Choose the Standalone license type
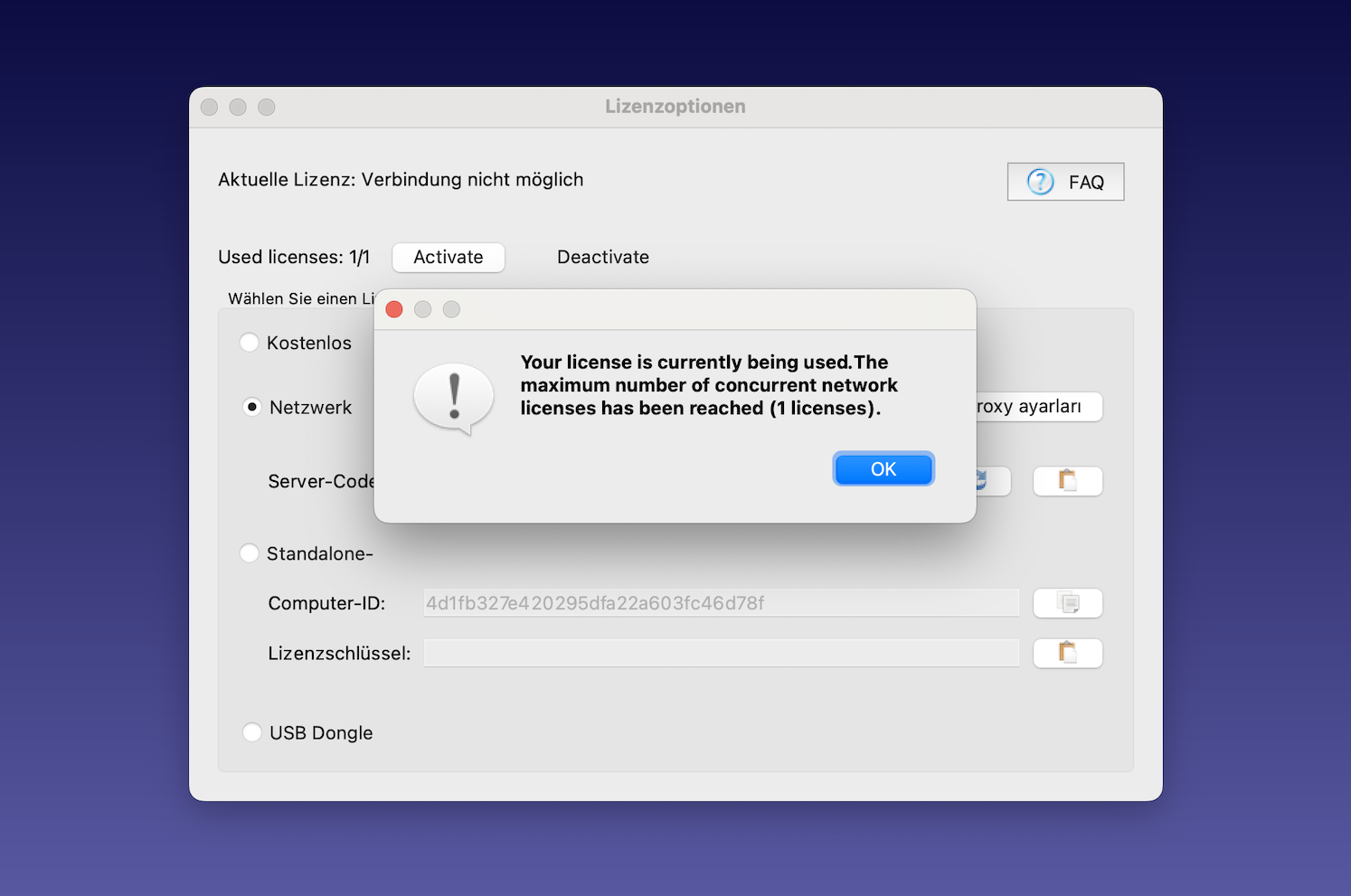The height and width of the screenshot is (896, 1351). pos(250,553)
